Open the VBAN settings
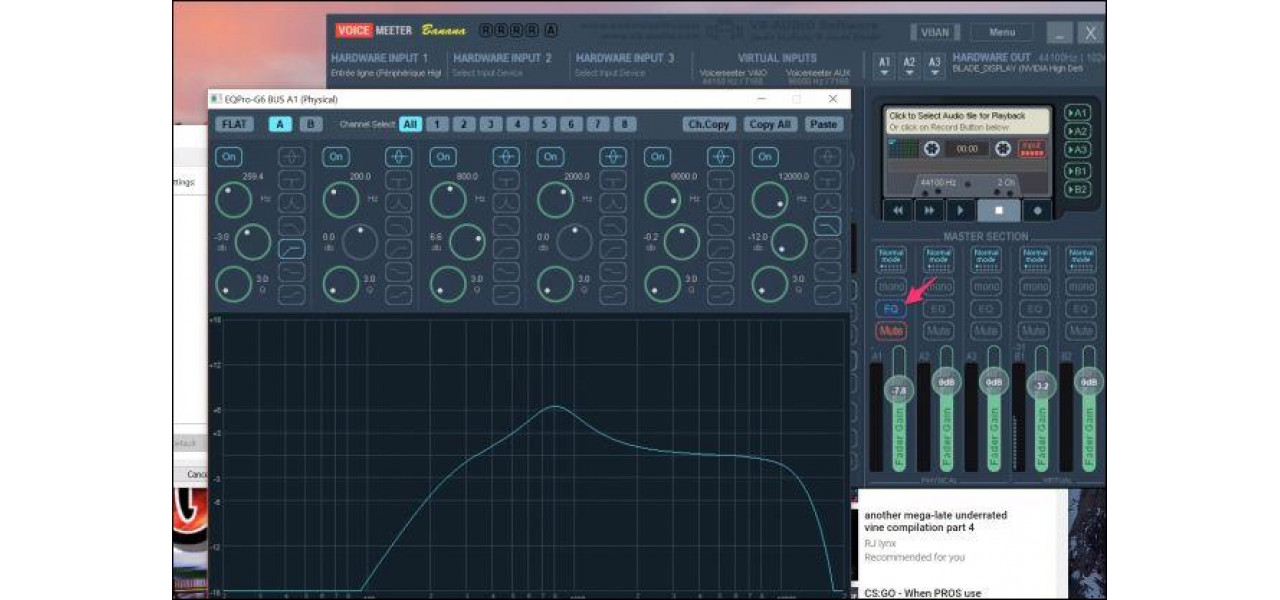 (x=935, y=32)
